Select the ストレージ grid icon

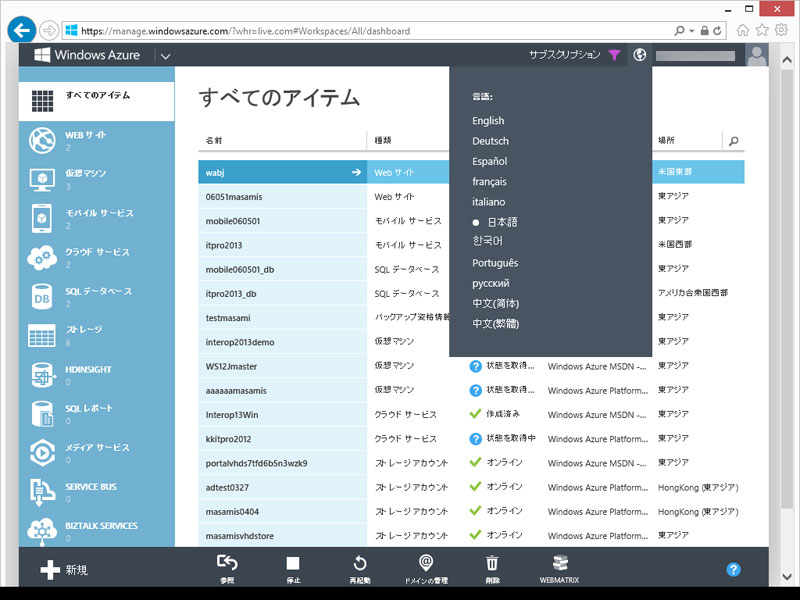click(42, 336)
